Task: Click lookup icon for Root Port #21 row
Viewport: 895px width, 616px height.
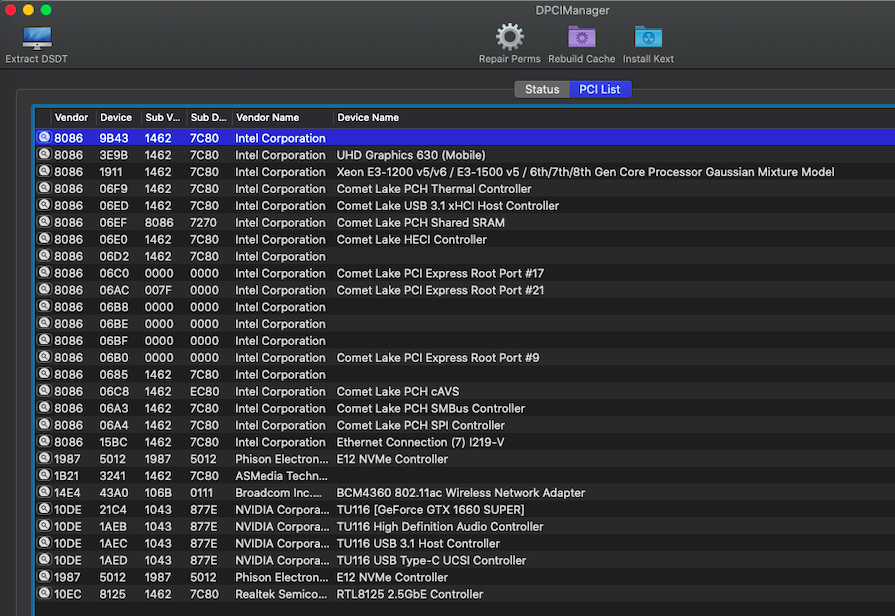Action: point(44,289)
